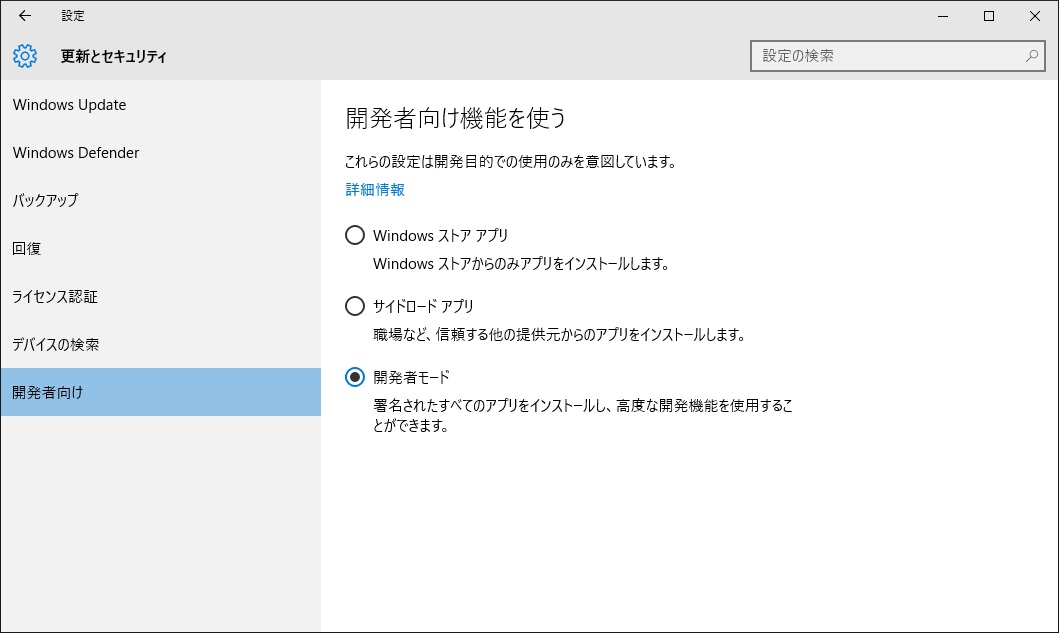Screen dimensions: 1059x633
Task: Select the Windows ストア アプリ radio button
Action: coord(354,236)
